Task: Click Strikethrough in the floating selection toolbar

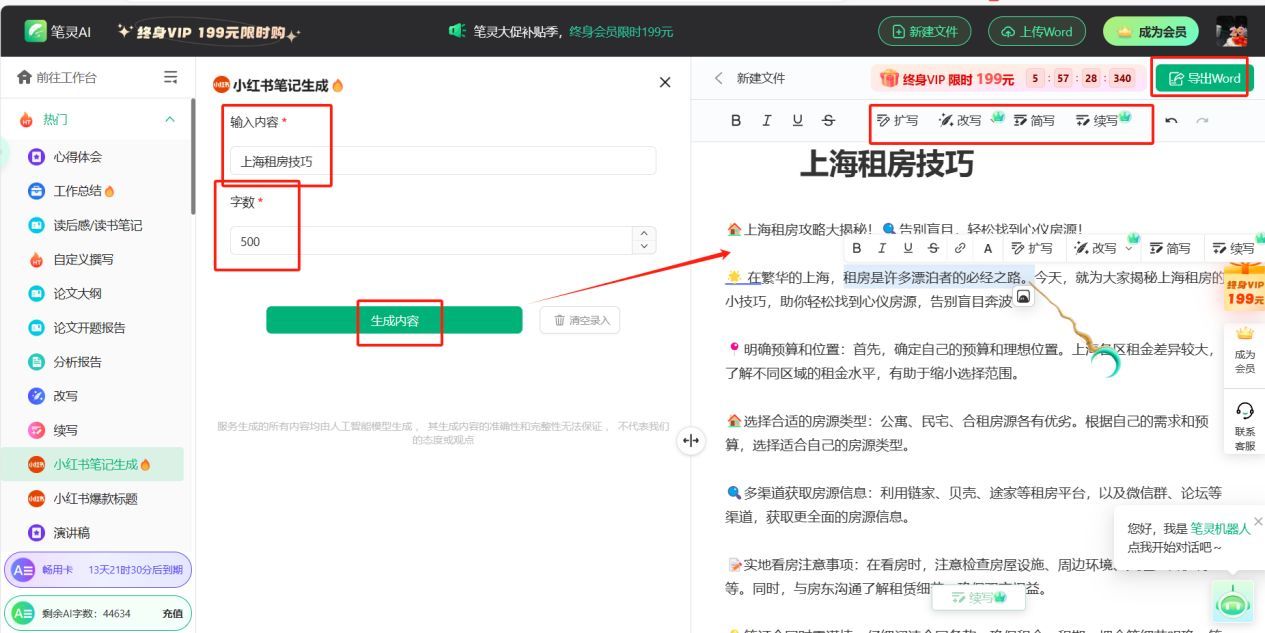Action: click(x=933, y=248)
